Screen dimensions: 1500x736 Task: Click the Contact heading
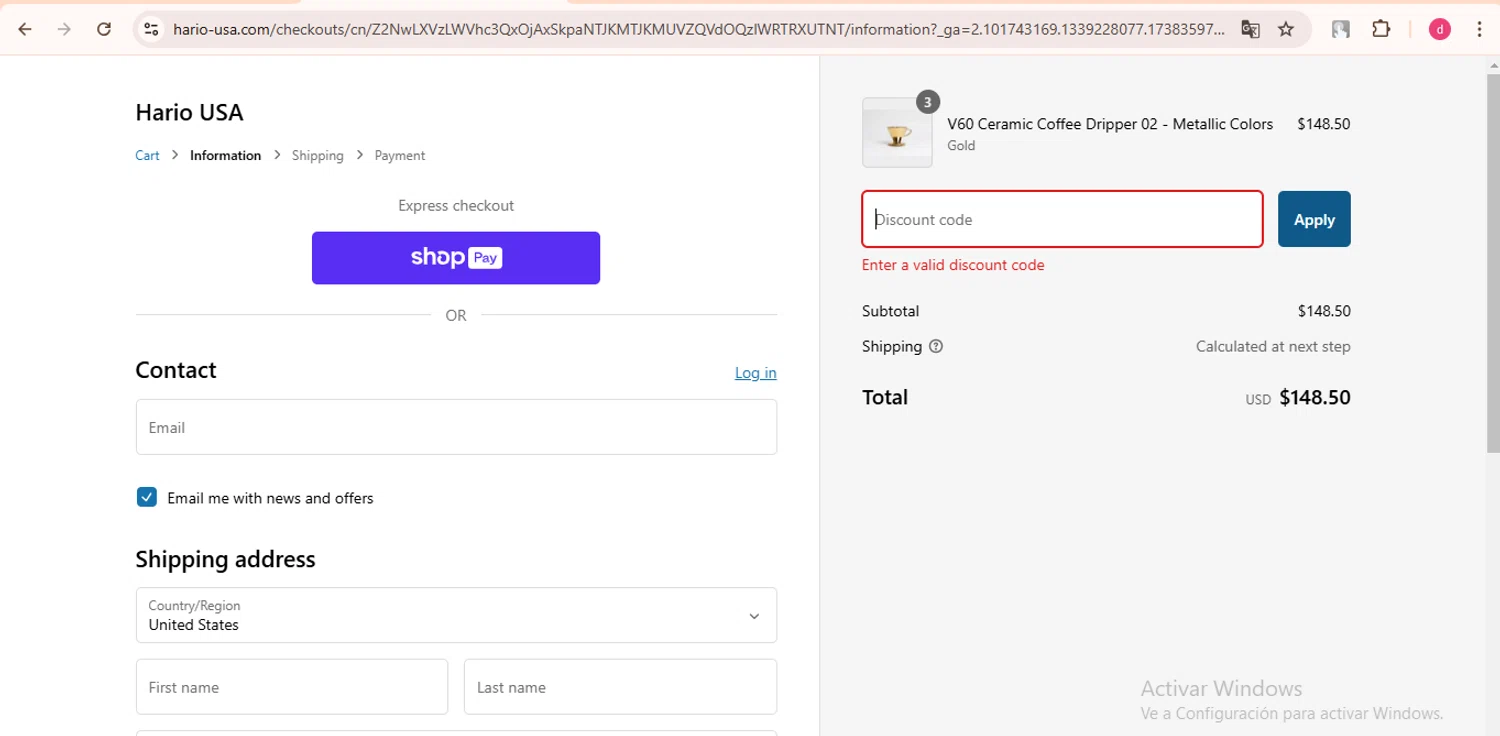pyautogui.click(x=176, y=370)
